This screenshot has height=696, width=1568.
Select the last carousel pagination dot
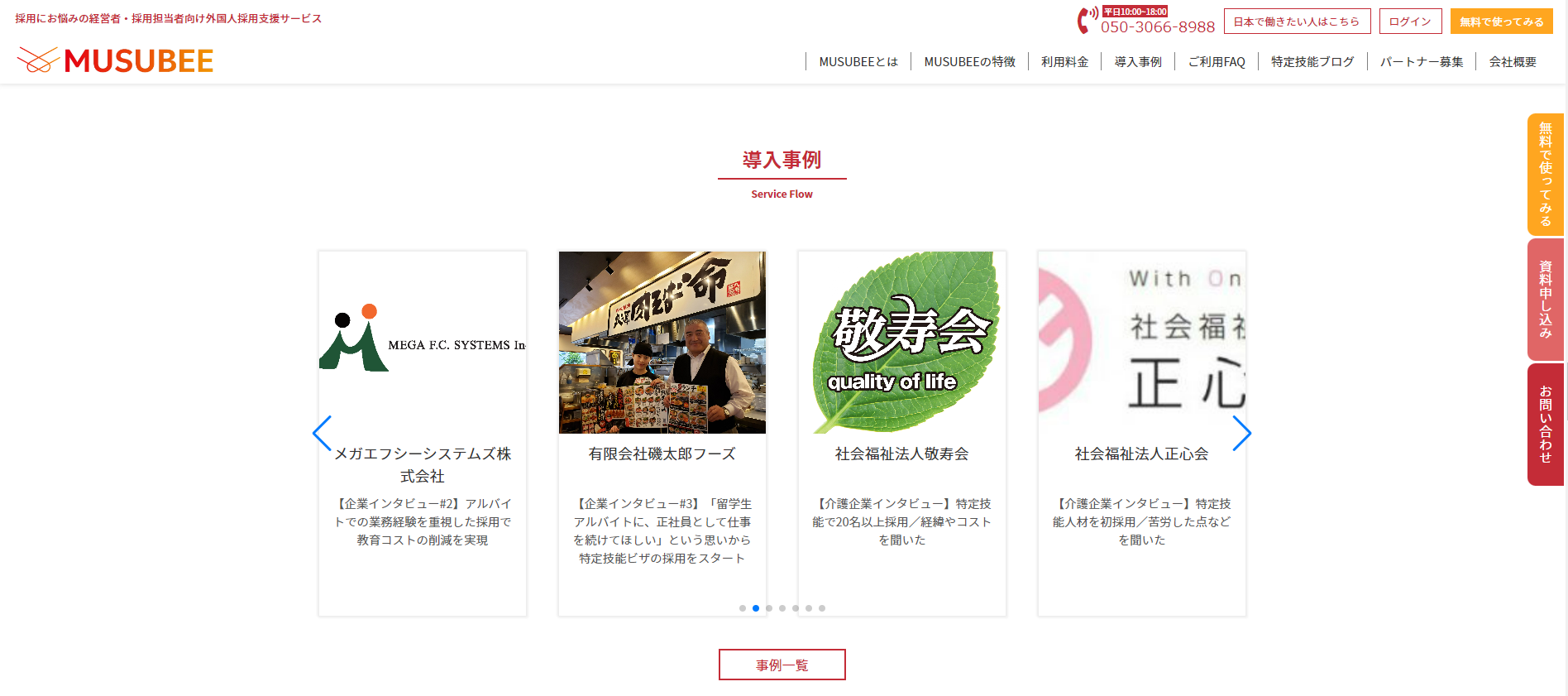coord(822,608)
